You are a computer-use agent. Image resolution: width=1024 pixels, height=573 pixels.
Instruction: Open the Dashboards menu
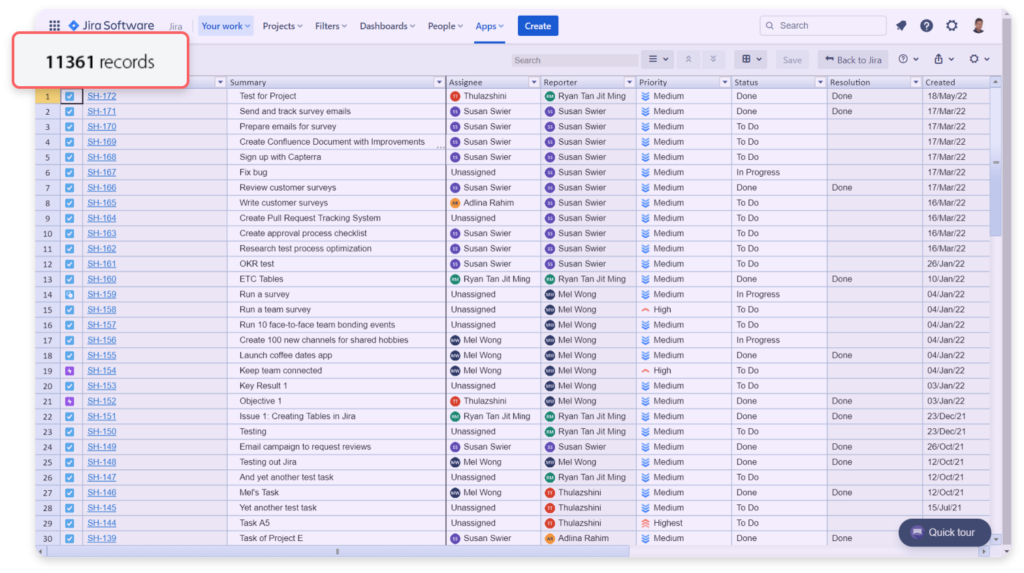click(x=387, y=26)
